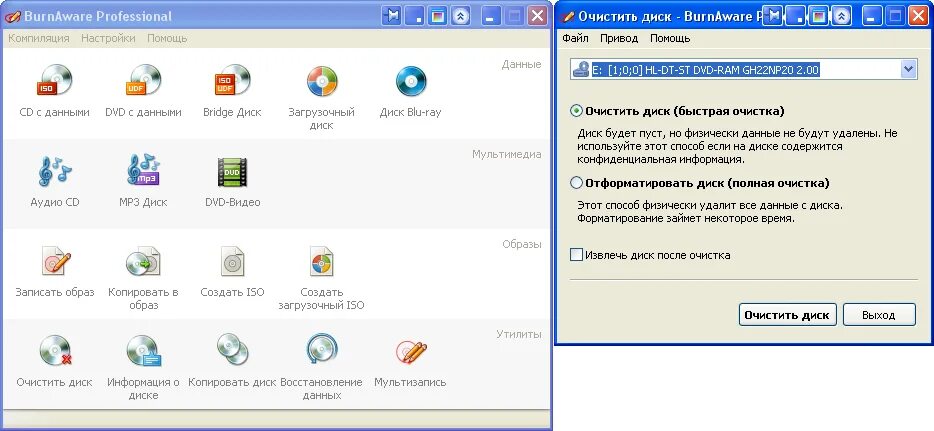This screenshot has width=934, height=431.
Task: Open Помощь menu in main window
Action: tap(167, 38)
